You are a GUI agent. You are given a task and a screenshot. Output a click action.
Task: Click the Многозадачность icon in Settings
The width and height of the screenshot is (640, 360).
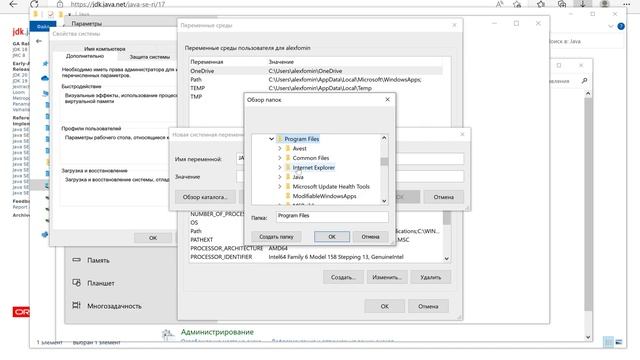[x=76, y=305]
